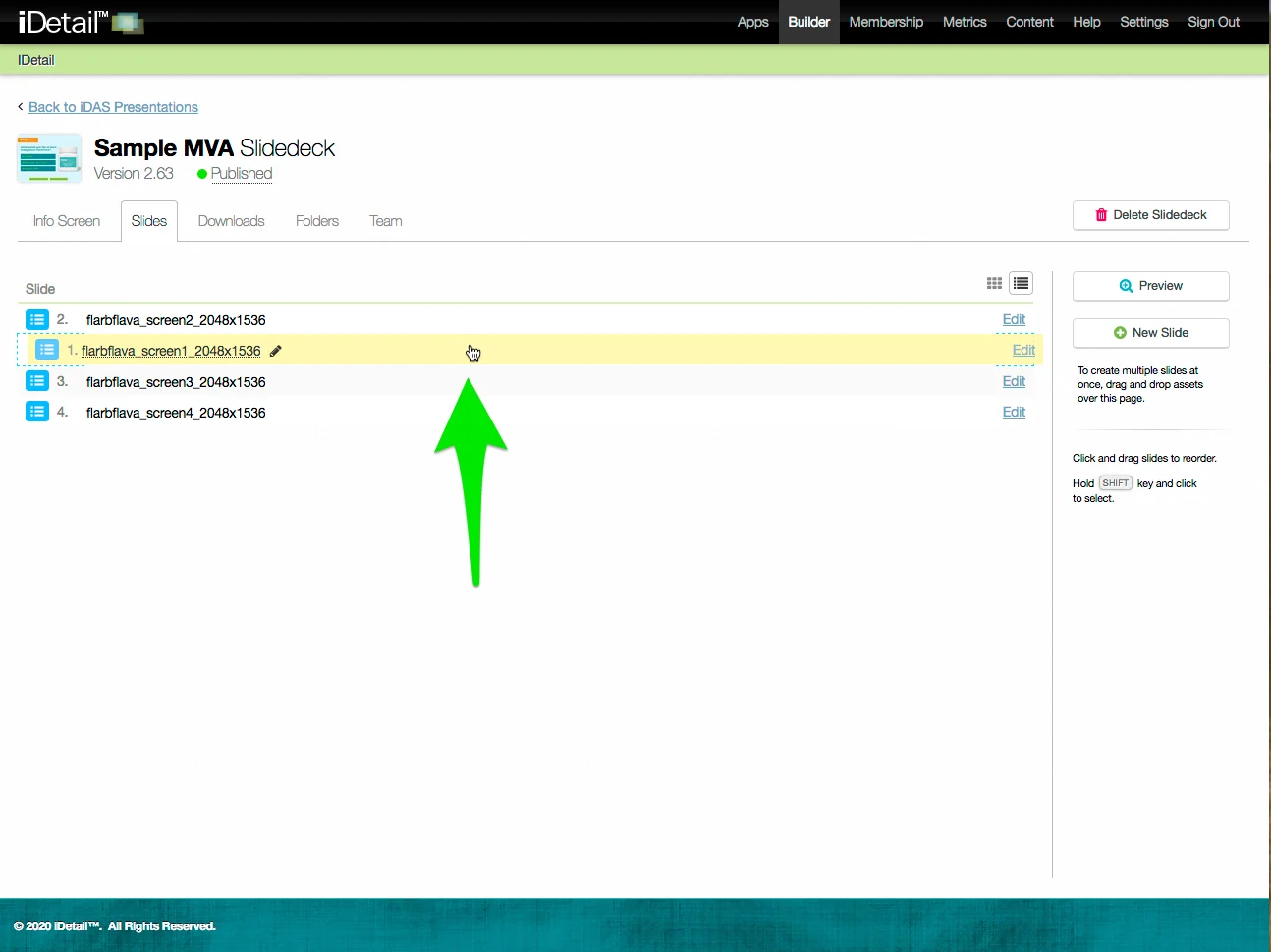Viewport: 1271px width, 952px height.
Task: Switch to list view of slides
Action: pos(1022,284)
